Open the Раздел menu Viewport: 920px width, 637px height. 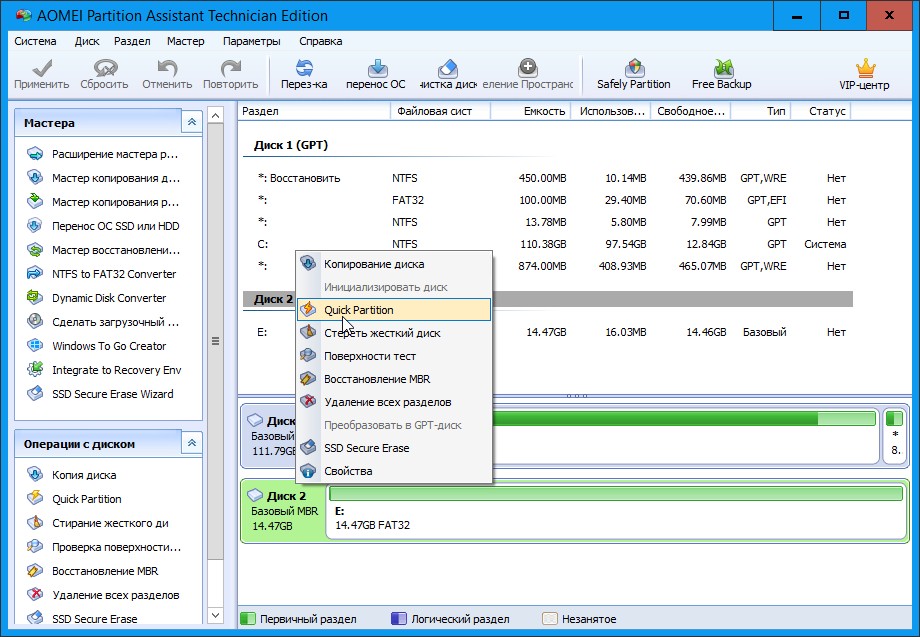pyautogui.click(x=132, y=41)
